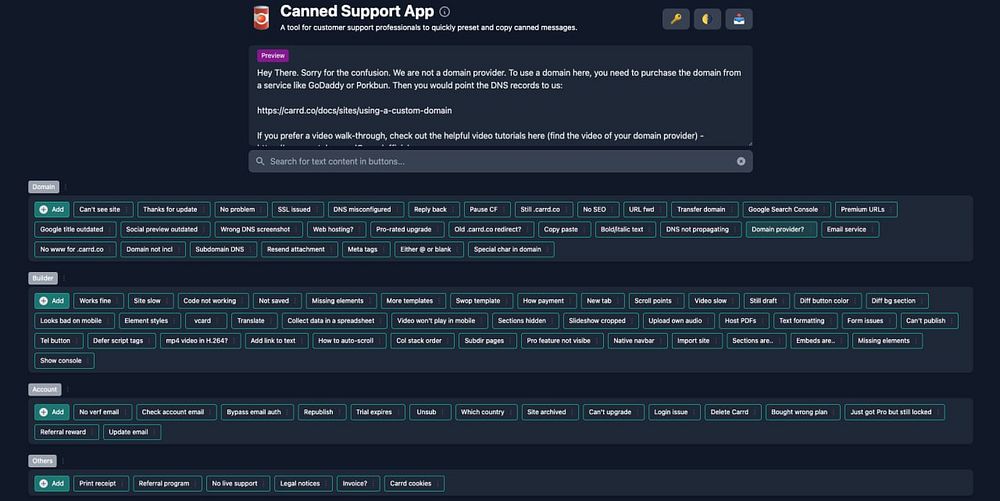The width and height of the screenshot is (1000, 501).
Task: Select the "Transfer domain" canned button
Action: coord(705,209)
